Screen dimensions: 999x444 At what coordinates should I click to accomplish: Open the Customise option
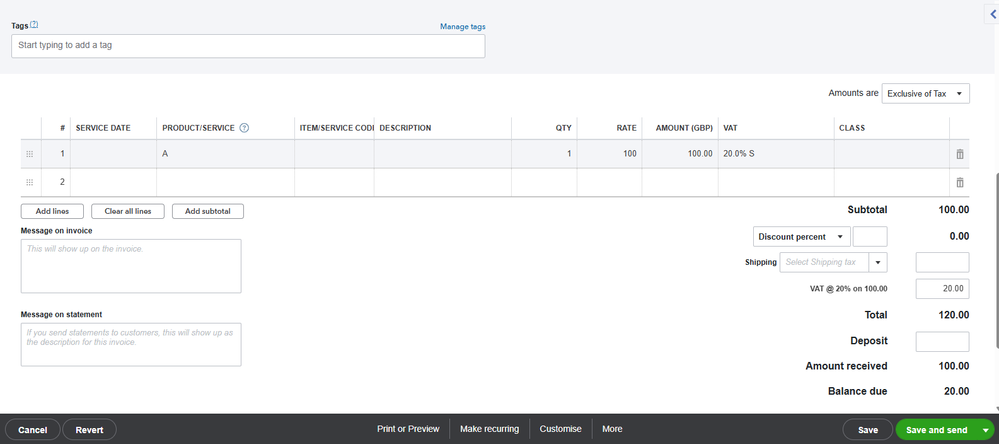click(x=561, y=429)
